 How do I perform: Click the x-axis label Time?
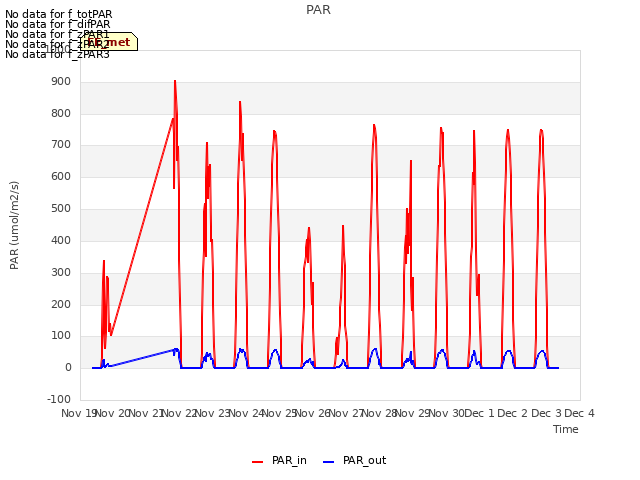566,429
